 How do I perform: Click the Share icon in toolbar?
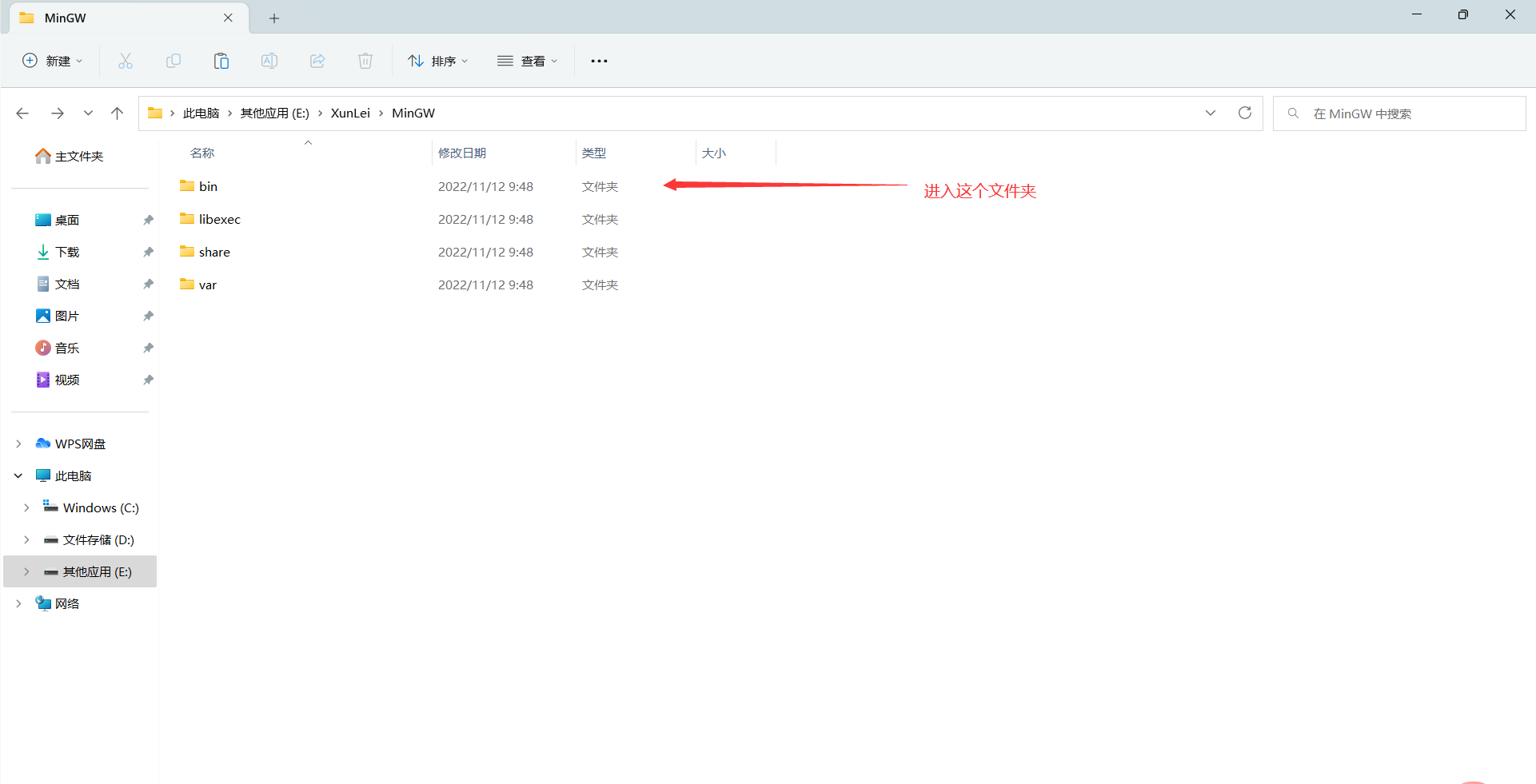click(317, 61)
